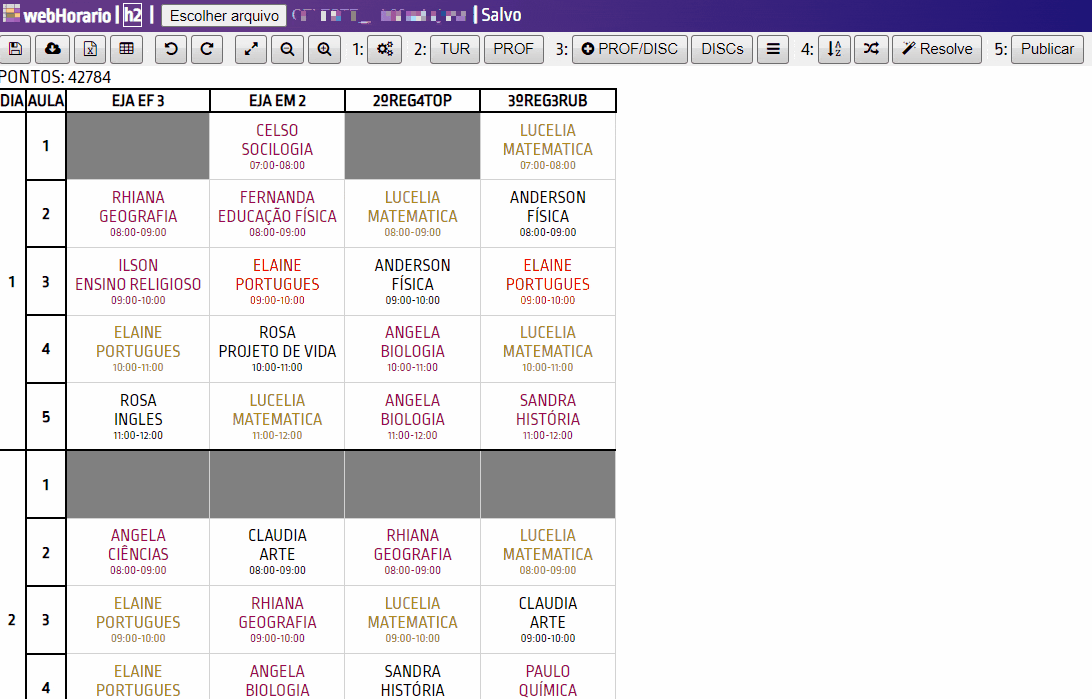Redo the last change
This screenshot has width=1092, height=699.
point(207,49)
